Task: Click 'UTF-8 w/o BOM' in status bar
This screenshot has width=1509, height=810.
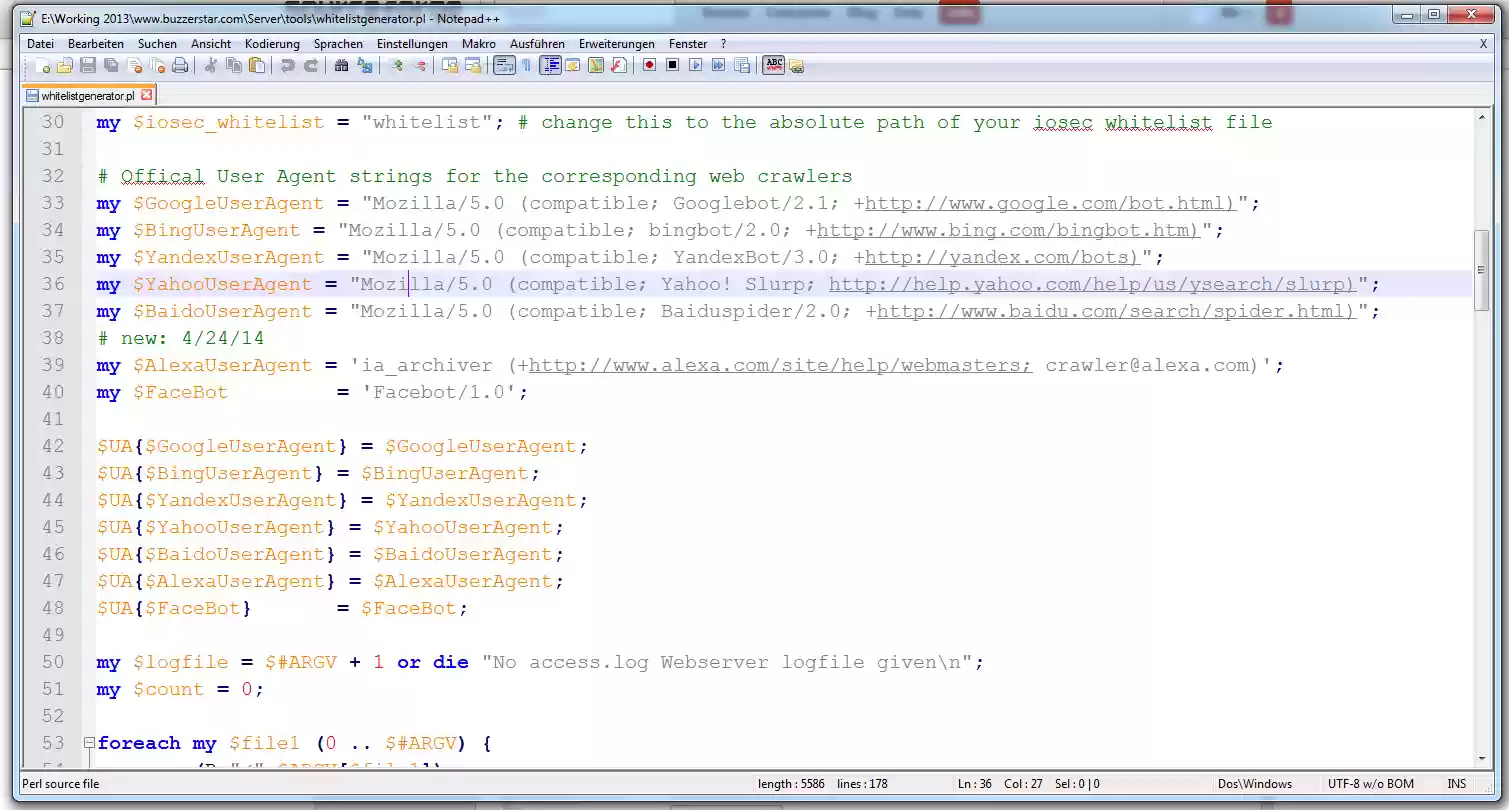Action: [x=1370, y=784]
